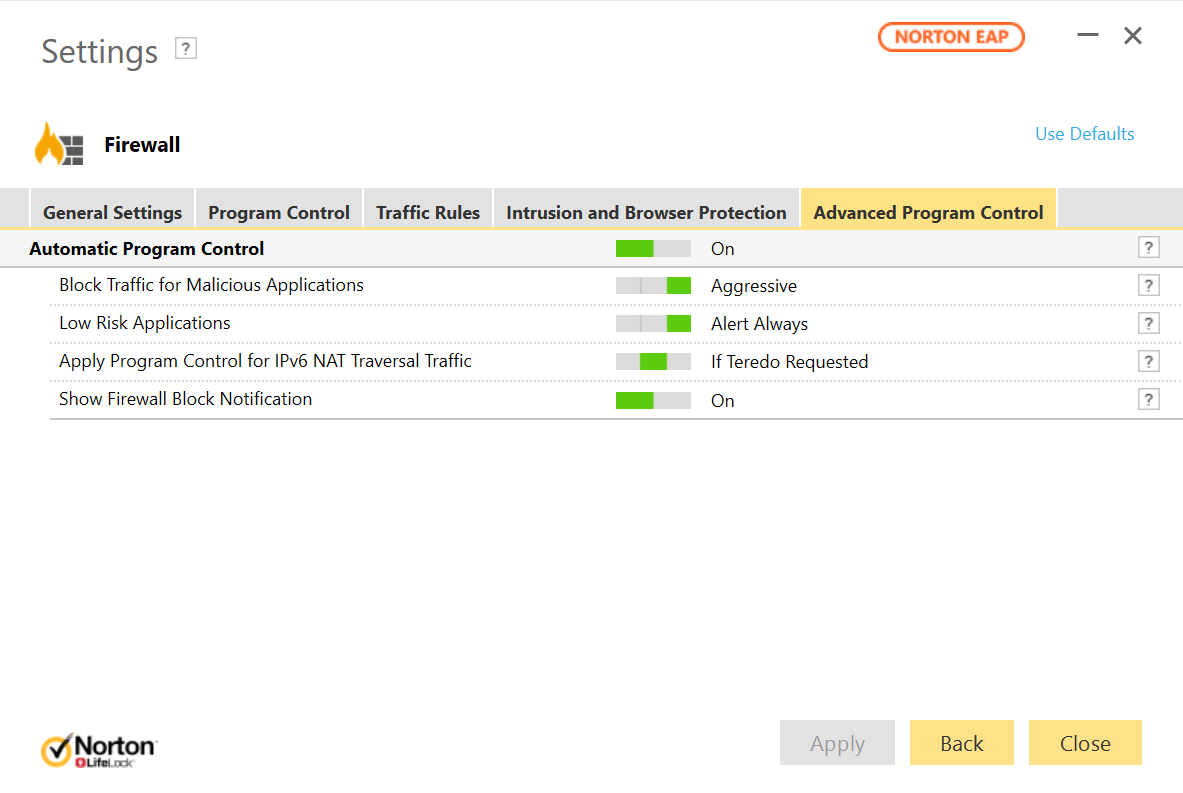
Task: Open the Program Control tab
Action: (x=279, y=212)
